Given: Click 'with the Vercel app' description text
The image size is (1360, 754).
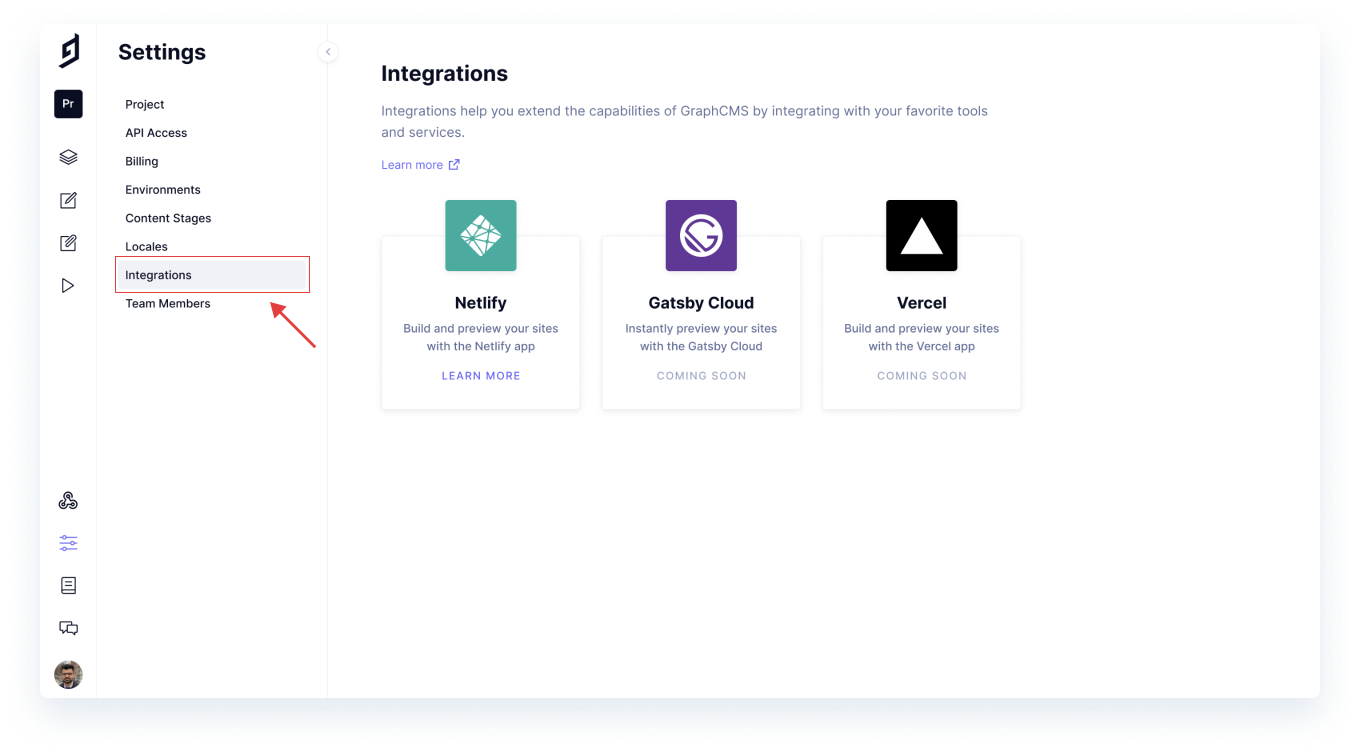Looking at the screenshot, I should pyautogui.click(x=922, y=347).
